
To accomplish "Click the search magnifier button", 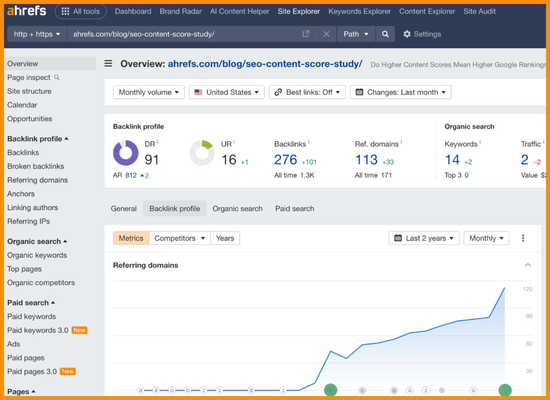I will (x=385, y=34).
